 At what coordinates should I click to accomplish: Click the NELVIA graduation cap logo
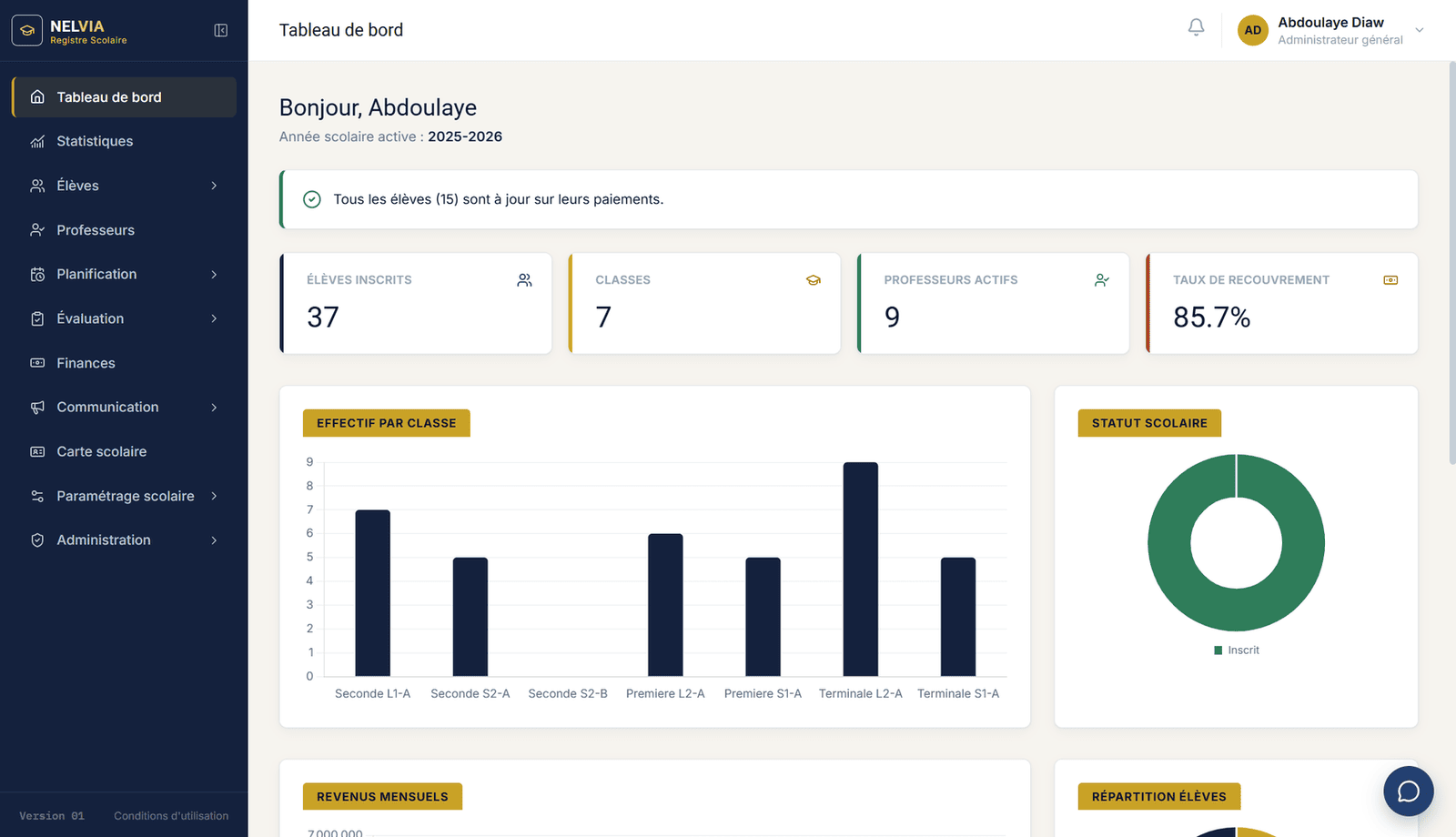[27, 30]
